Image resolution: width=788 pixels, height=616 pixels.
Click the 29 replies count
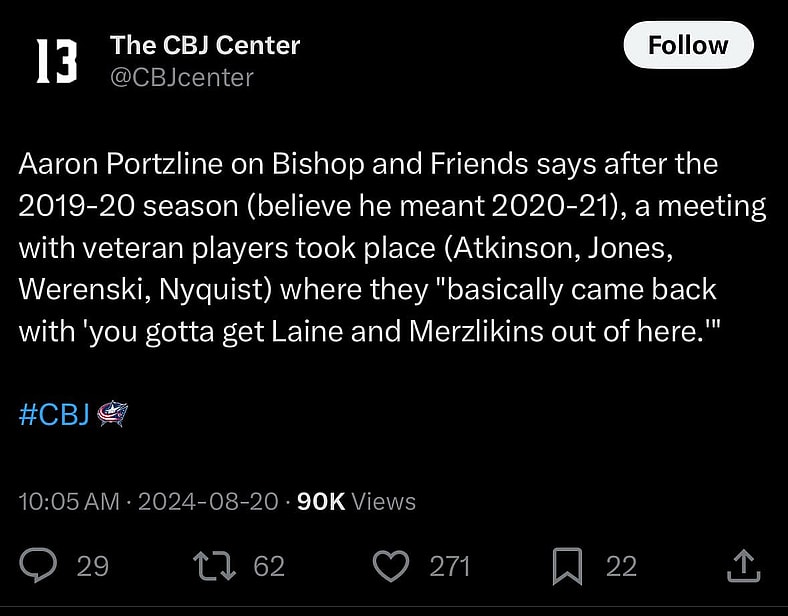pyautogui.click(x=93, y=567)
